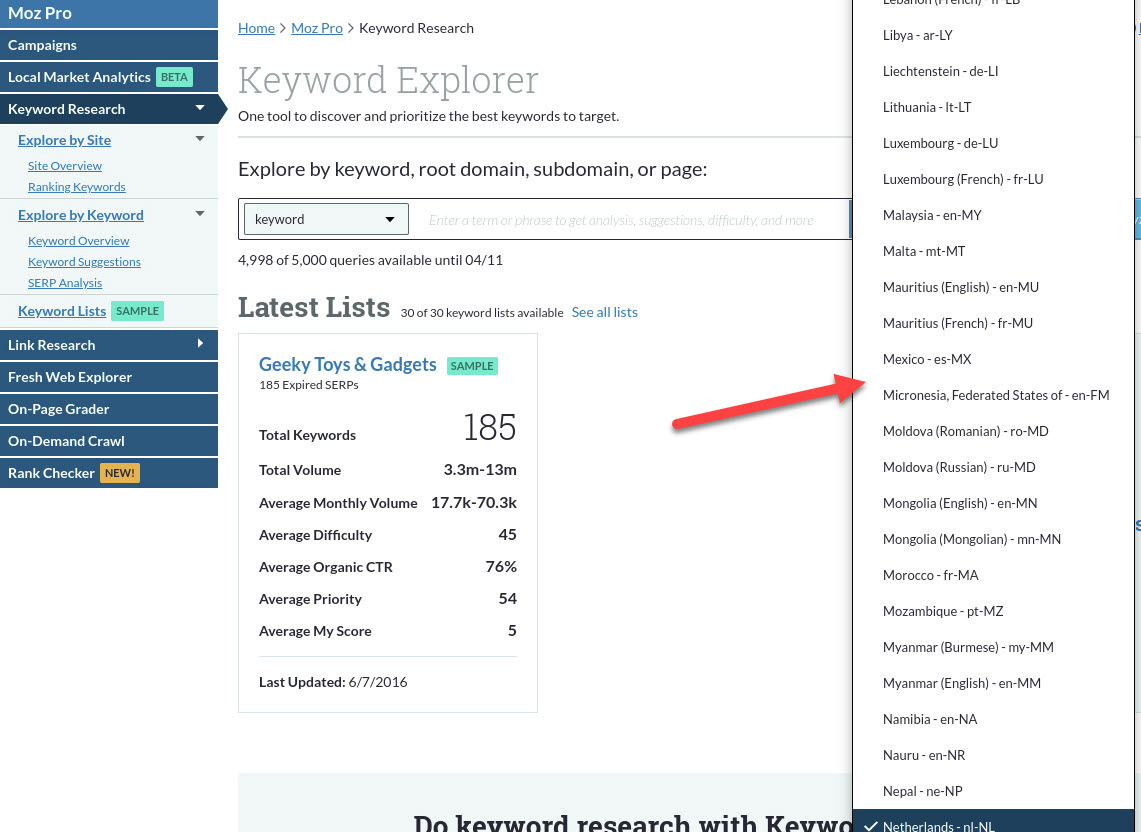Viewport: 1141px width, 832px height.
Task: Collapse the Explore by Site section arrow
Action: click(x=200, y=139)
